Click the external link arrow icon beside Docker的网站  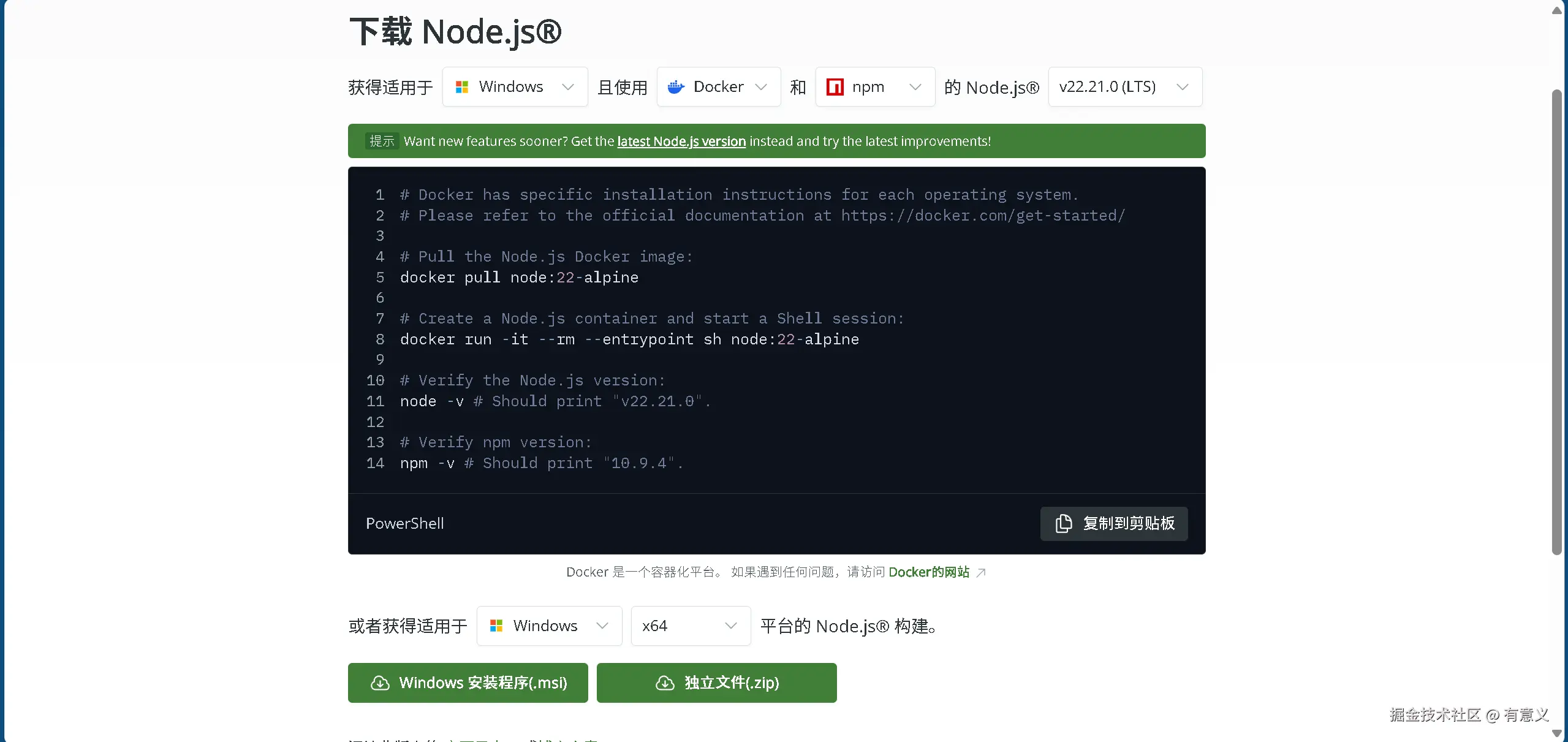coord(981,572)
